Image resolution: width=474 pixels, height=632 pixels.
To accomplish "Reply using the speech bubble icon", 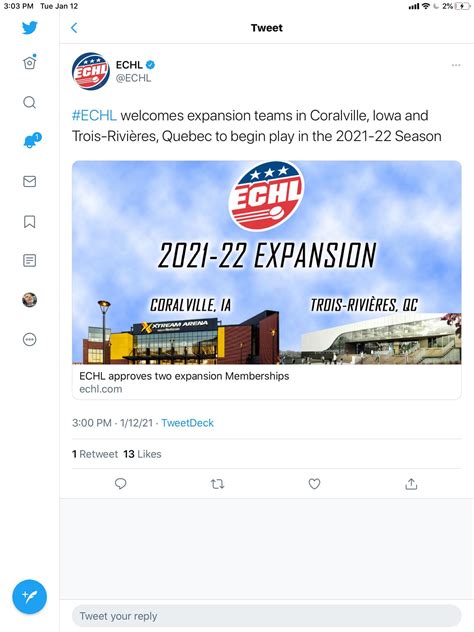I will click(121, 483).
